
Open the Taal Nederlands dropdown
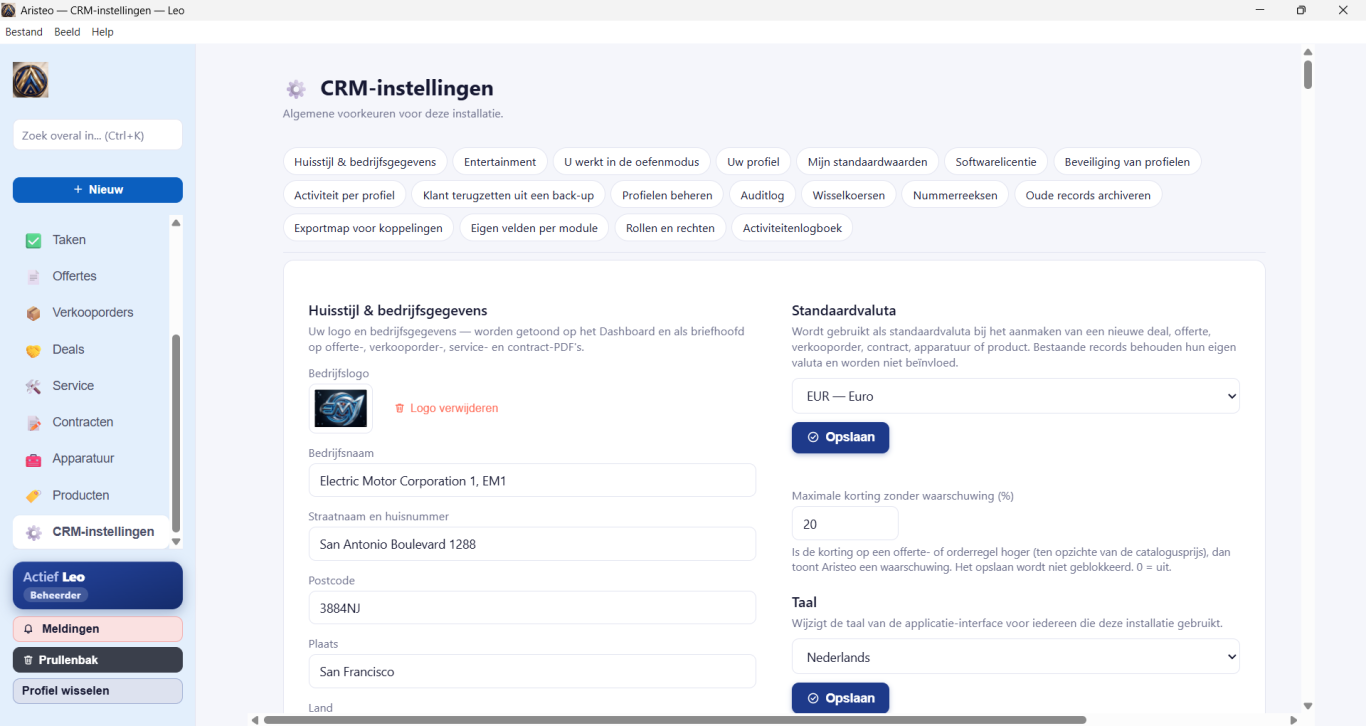click(1015, 657)
